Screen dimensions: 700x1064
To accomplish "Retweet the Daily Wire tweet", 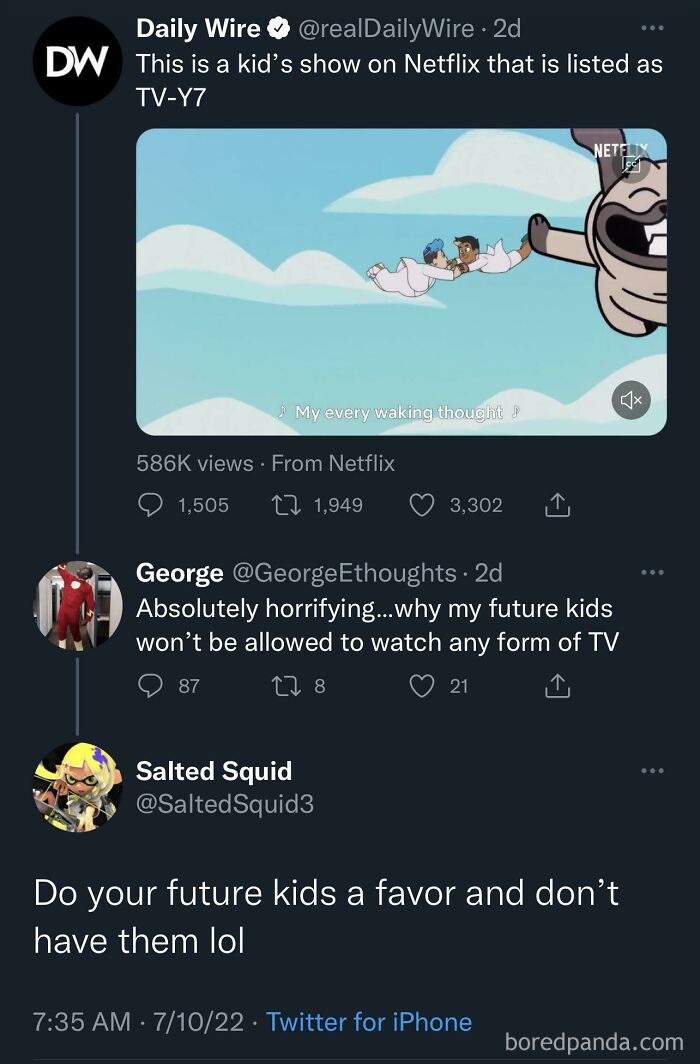I will point(288,505).
